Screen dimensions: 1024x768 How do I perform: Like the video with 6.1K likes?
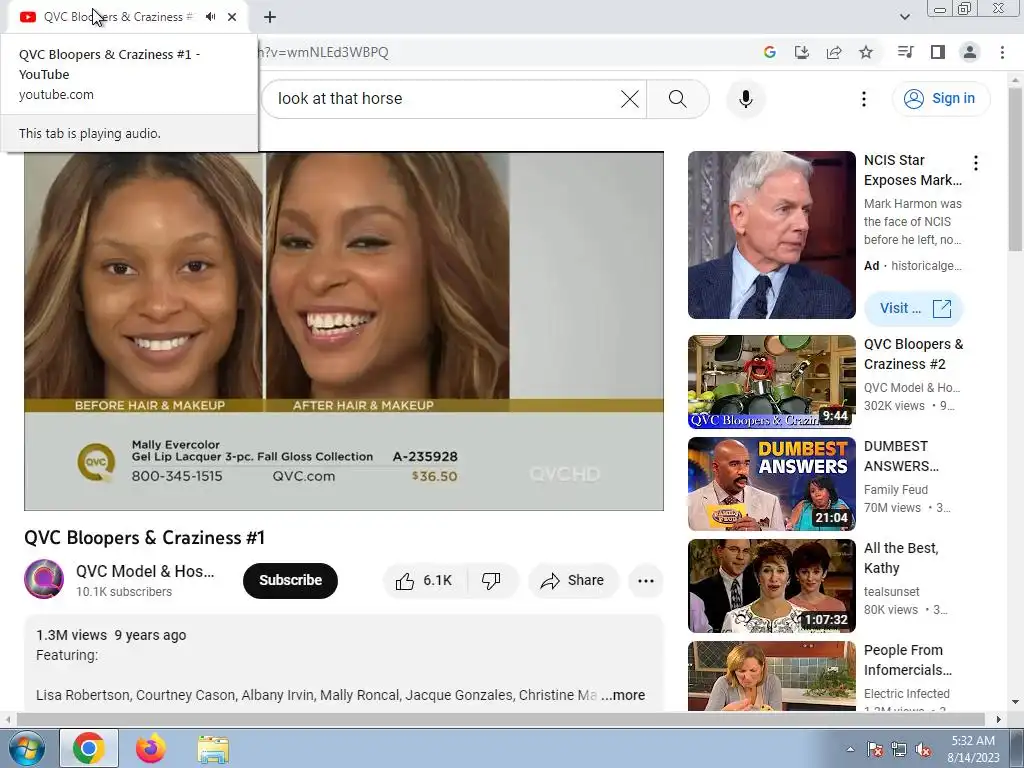[x=425, y=581]
